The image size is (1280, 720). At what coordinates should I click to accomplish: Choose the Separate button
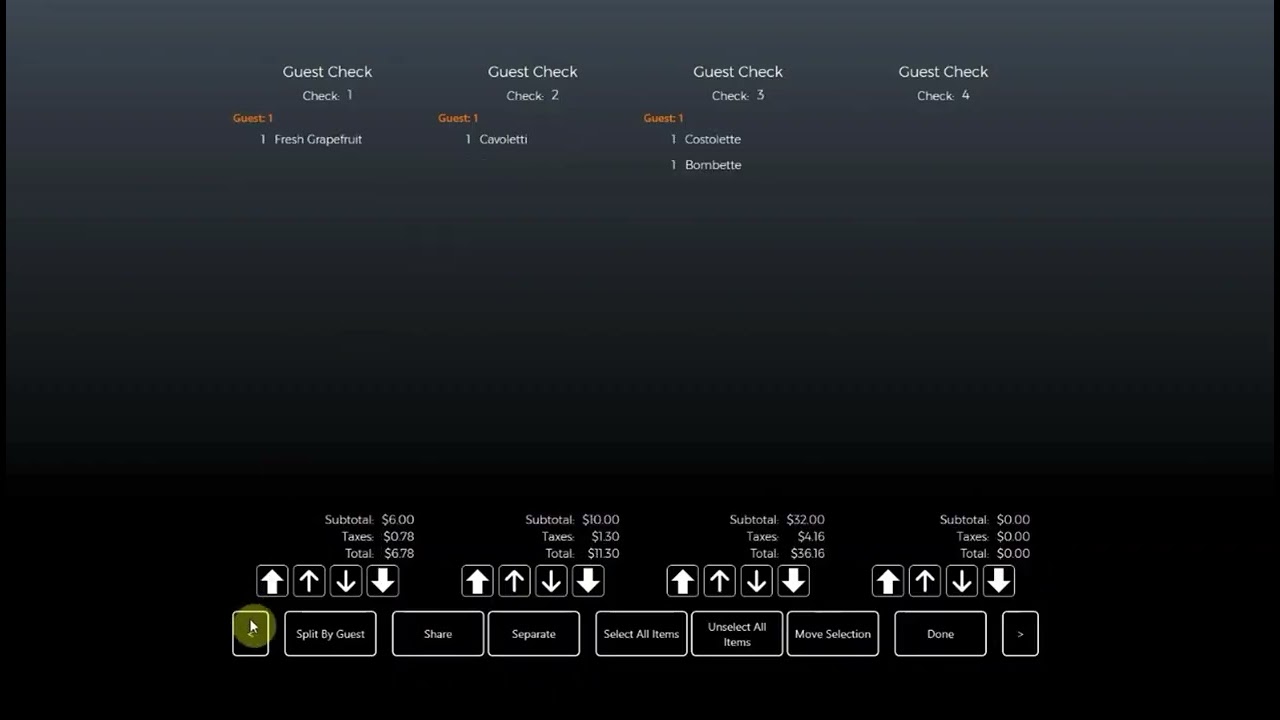tap(534, 634)
